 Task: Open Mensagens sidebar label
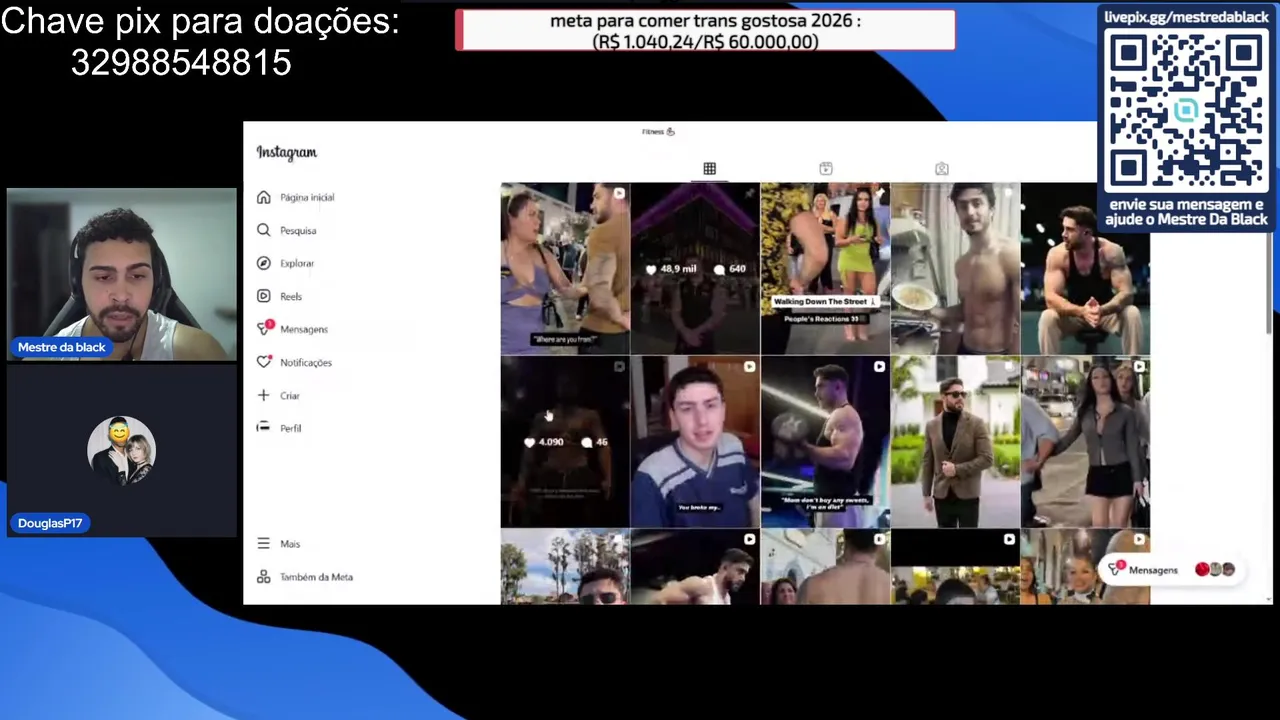click(x=304, y=329)
